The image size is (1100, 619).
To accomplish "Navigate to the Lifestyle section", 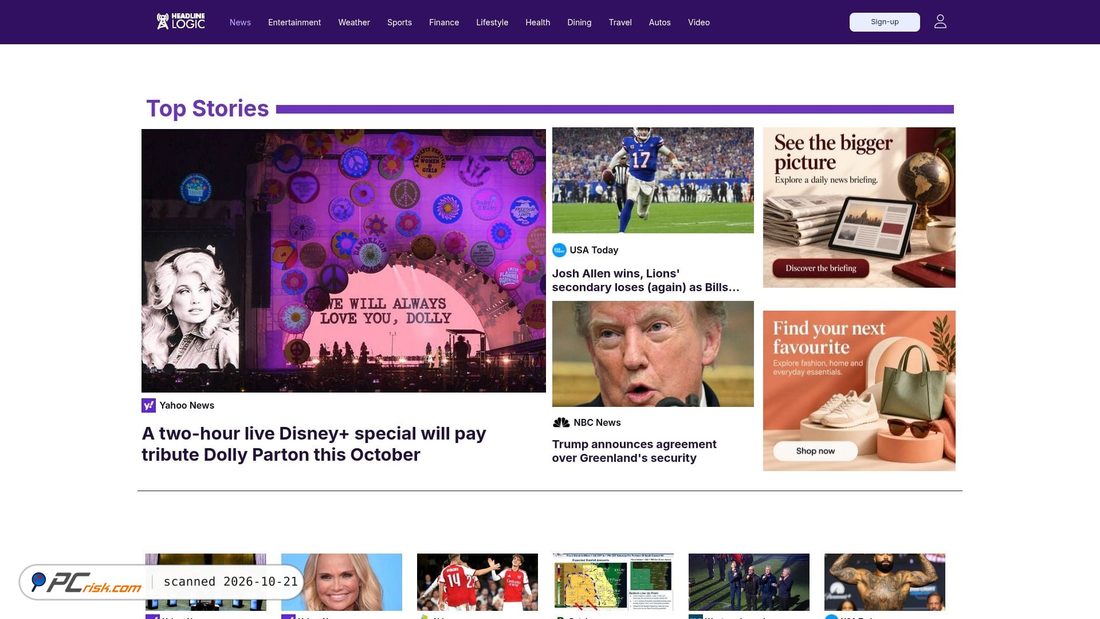I will (492, 22).
